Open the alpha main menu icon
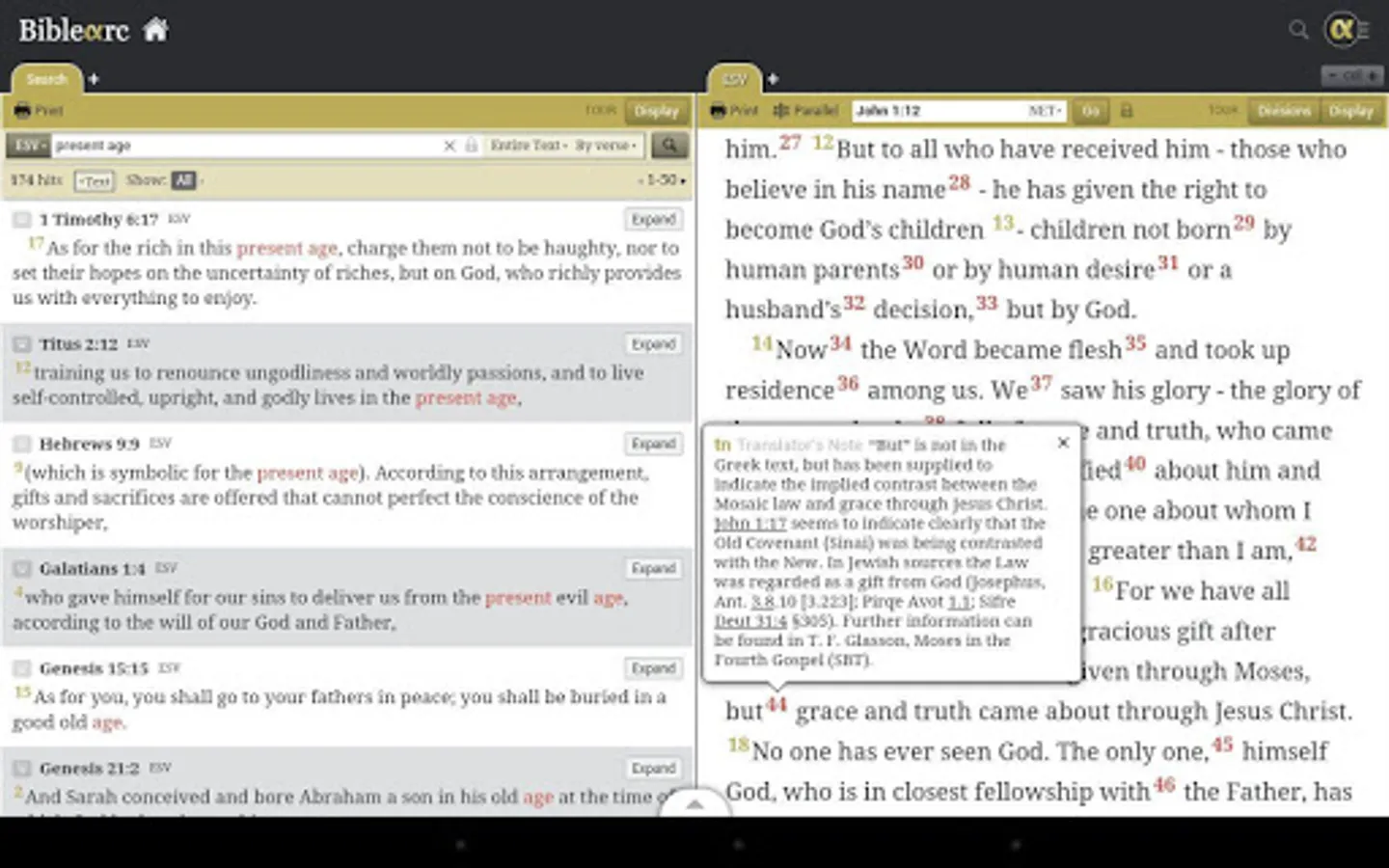This screenshot has width=1389, height=868. (1343, 30)
